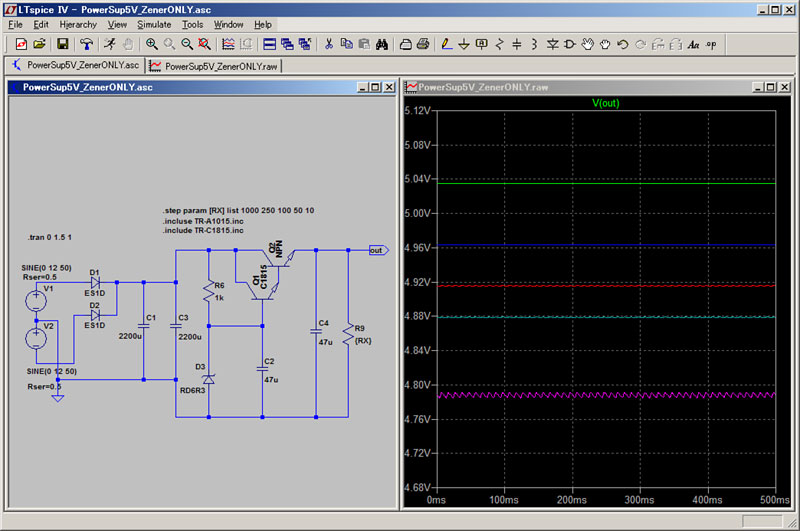Screen dimensions: 800x531
Task: Open the Edit menu
Action: 41,24
